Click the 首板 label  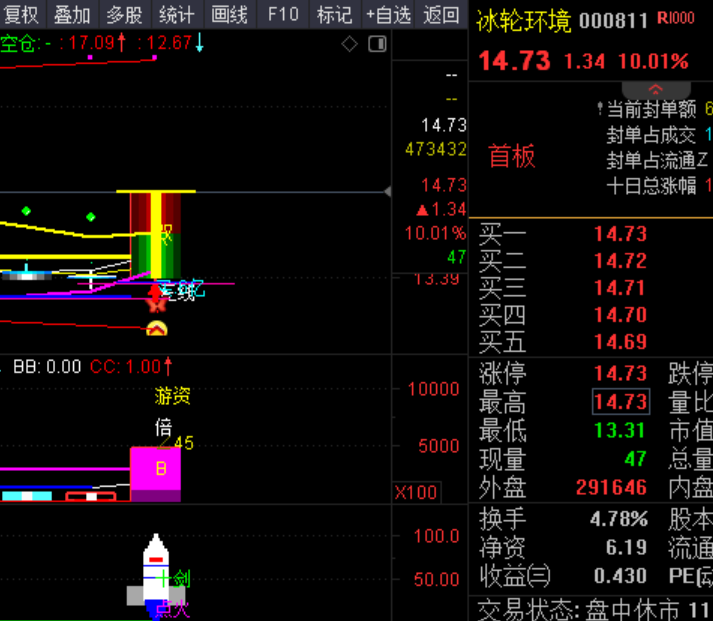512,156
